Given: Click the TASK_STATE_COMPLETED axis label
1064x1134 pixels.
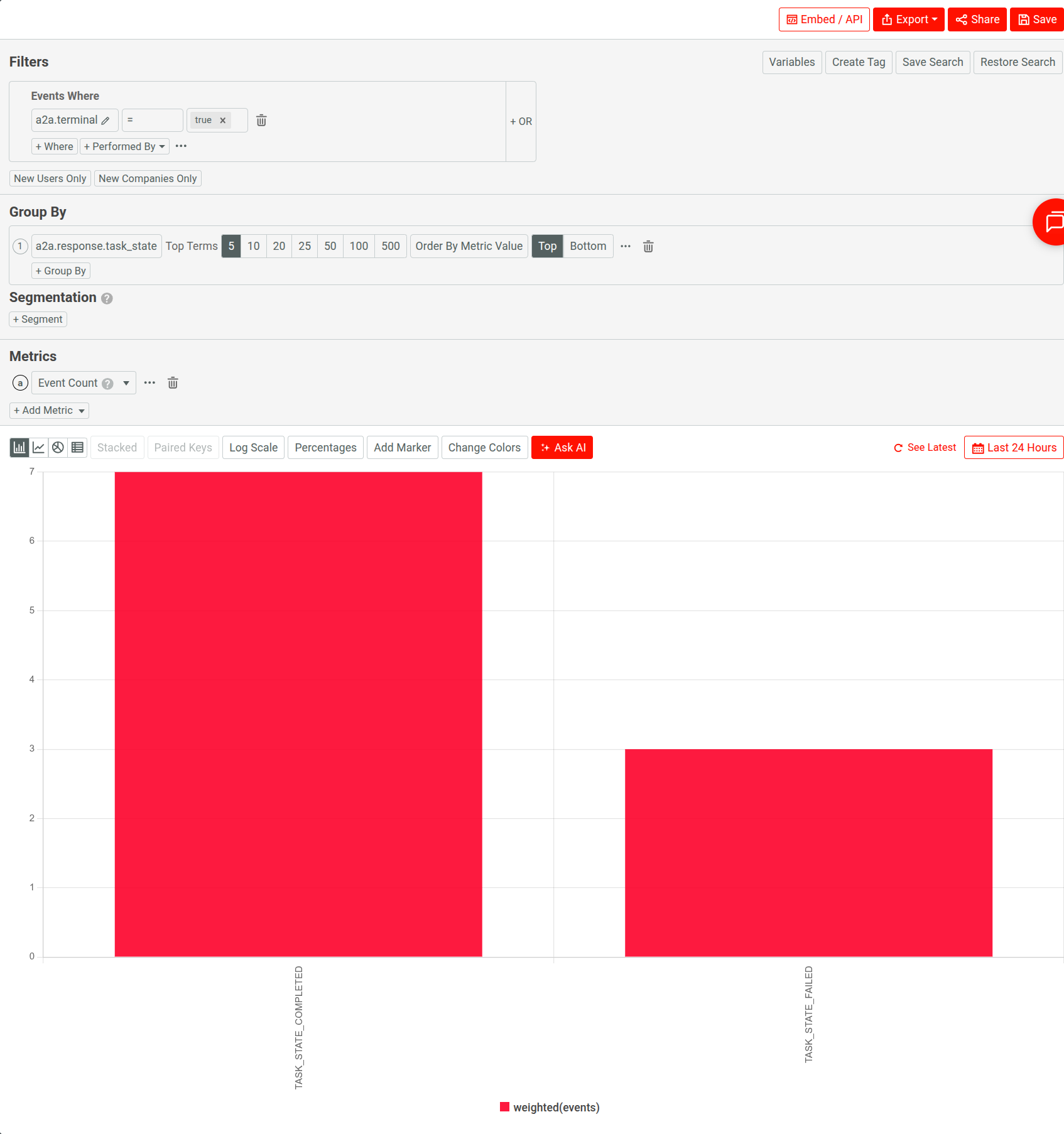Looking at the screenshot, I should click(x=298, y=1028).
